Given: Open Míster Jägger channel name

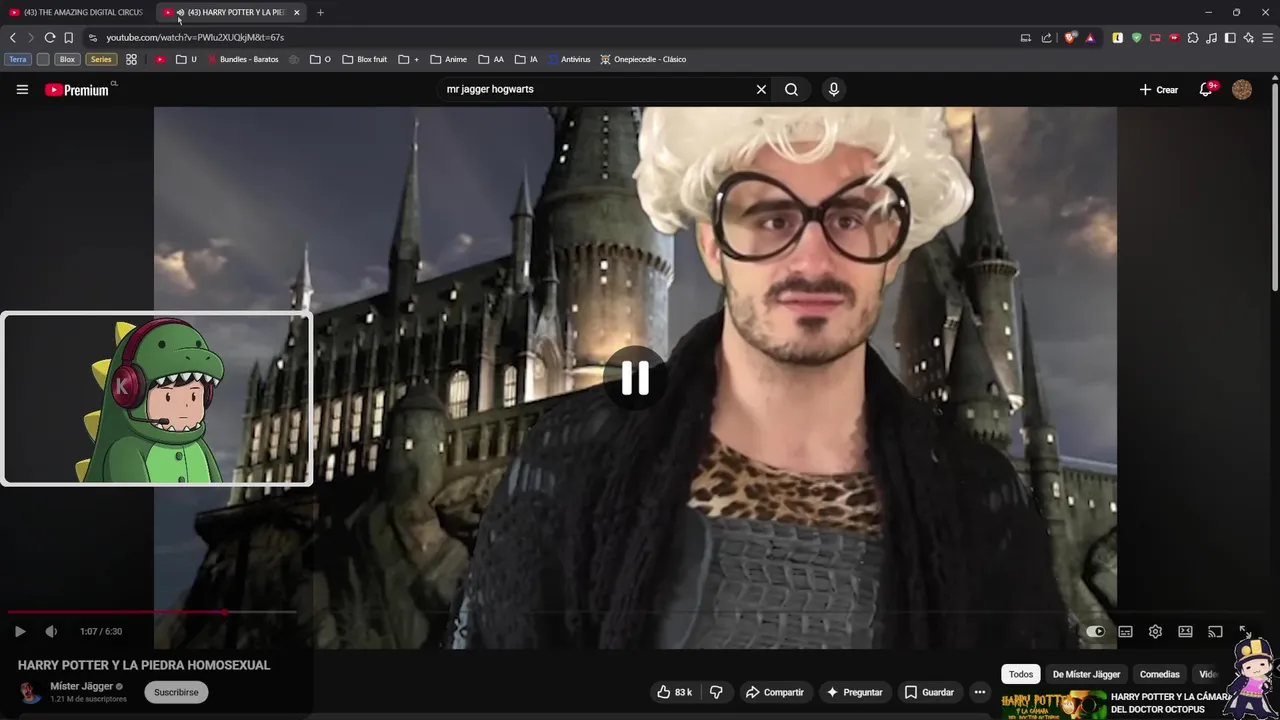Looking at the screenshot, I should click(82, 686).
